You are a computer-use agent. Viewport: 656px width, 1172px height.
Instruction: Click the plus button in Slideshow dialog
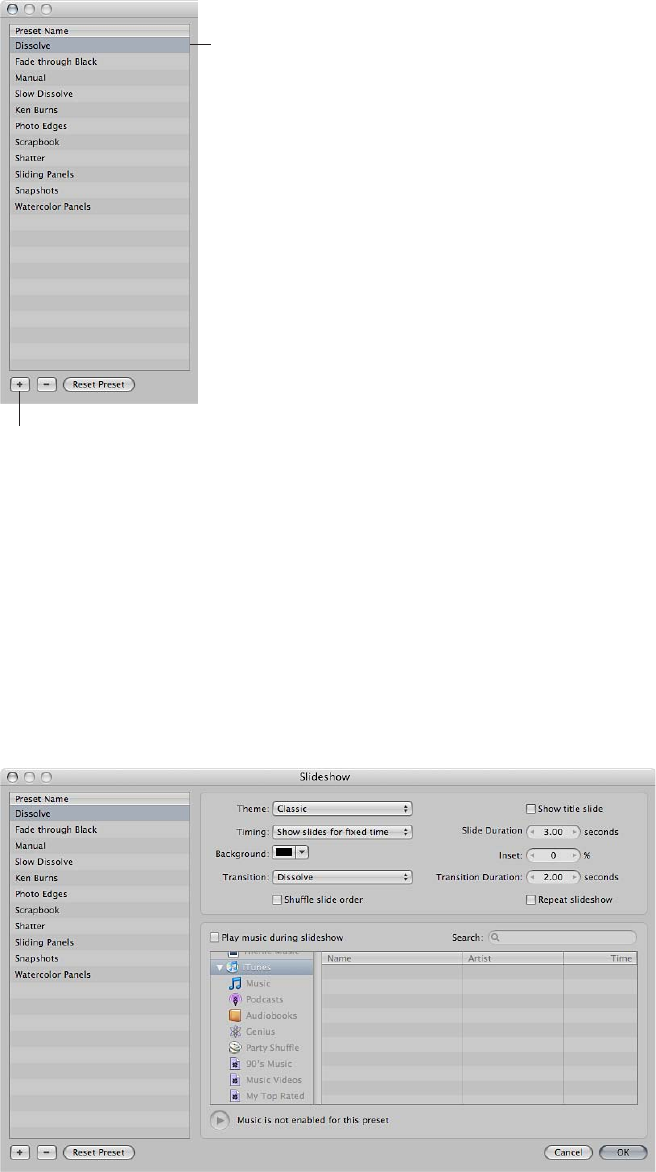point(20,1152)
